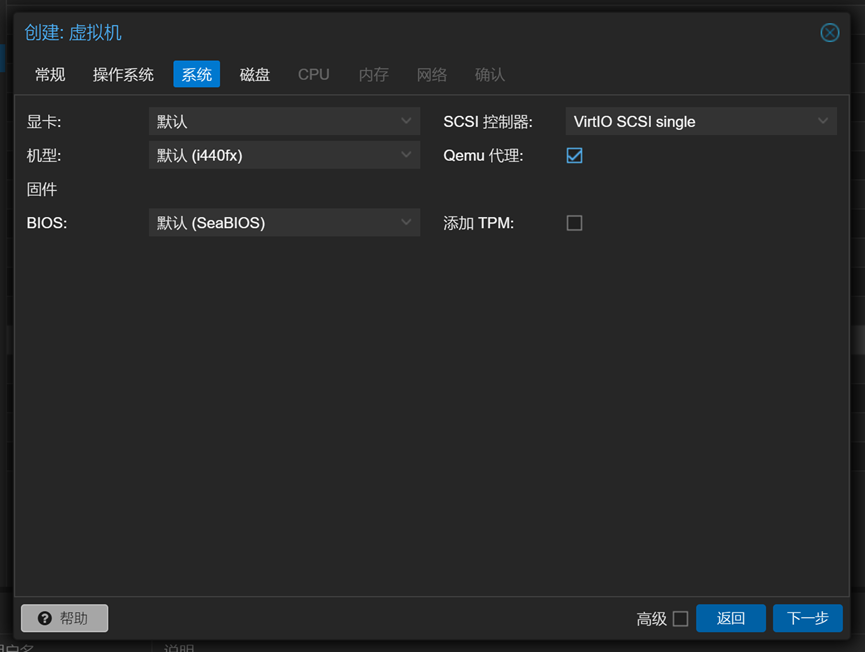Open the BIOS SeaBIOS dropdown
865x652 pixels.
point(406,222)
